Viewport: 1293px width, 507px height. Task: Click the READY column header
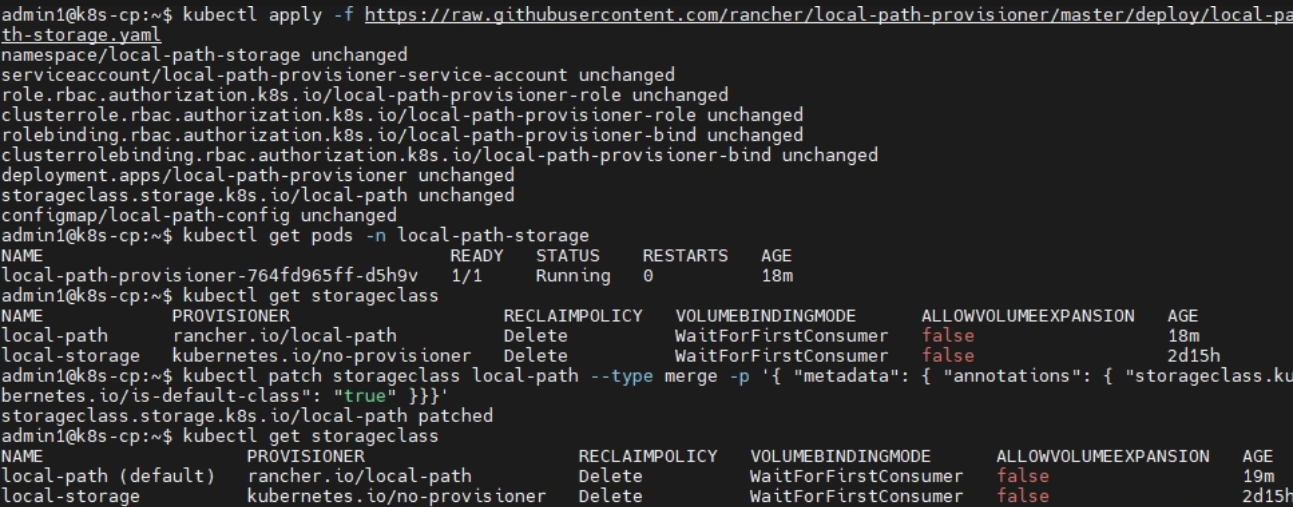tap(477, 256)
